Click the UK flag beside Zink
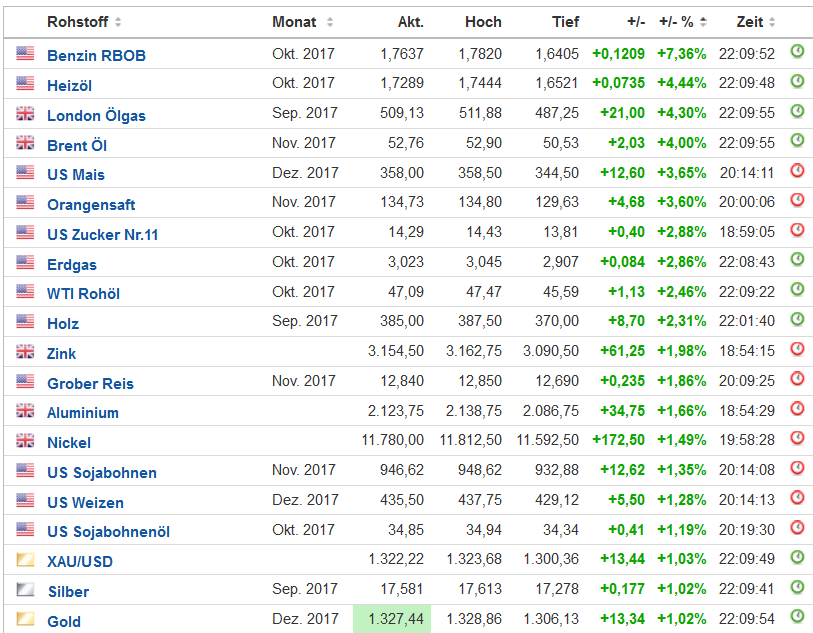 pos(25,352)
